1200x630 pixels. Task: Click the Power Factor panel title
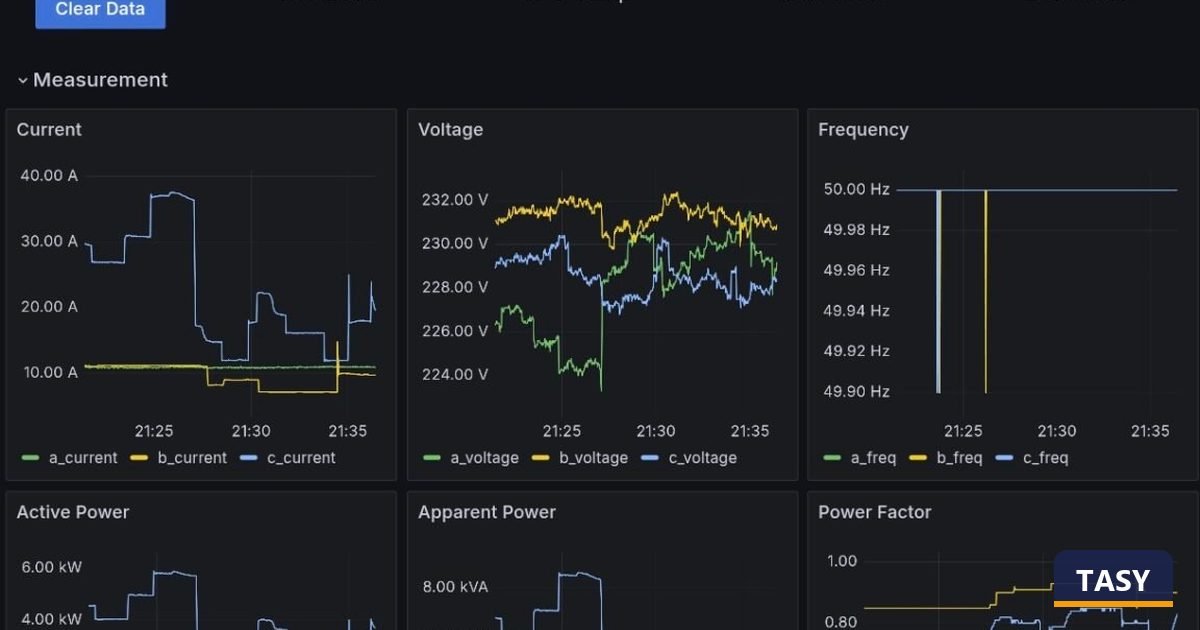874,512
